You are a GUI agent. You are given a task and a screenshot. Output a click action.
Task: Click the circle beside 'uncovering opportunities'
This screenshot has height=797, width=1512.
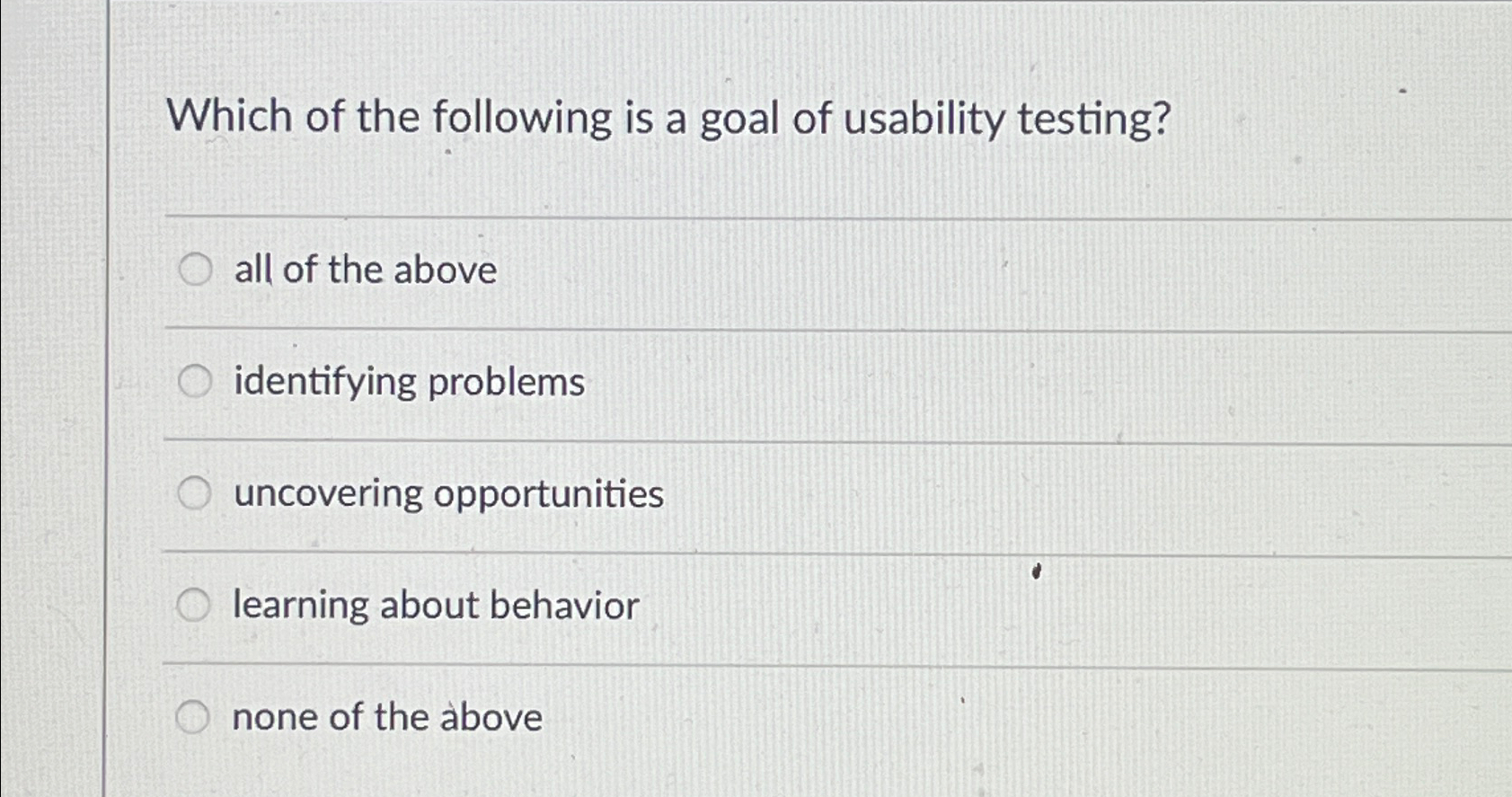click(x=193, y=492)
